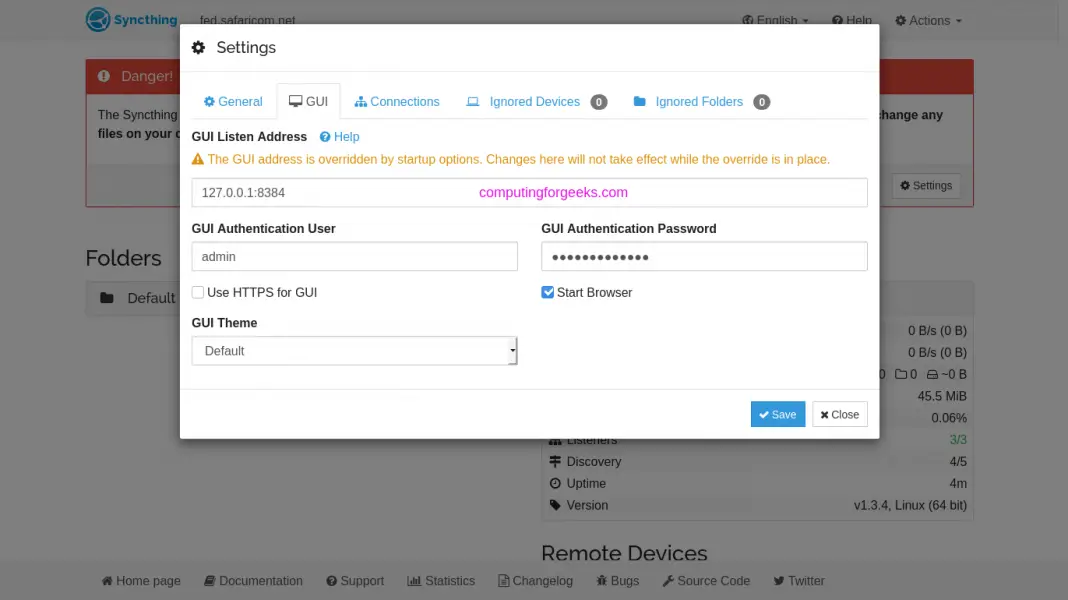Viewport: 1068px width, 600px height.
Task: Save the GUI settings
Action: [777, 413]
